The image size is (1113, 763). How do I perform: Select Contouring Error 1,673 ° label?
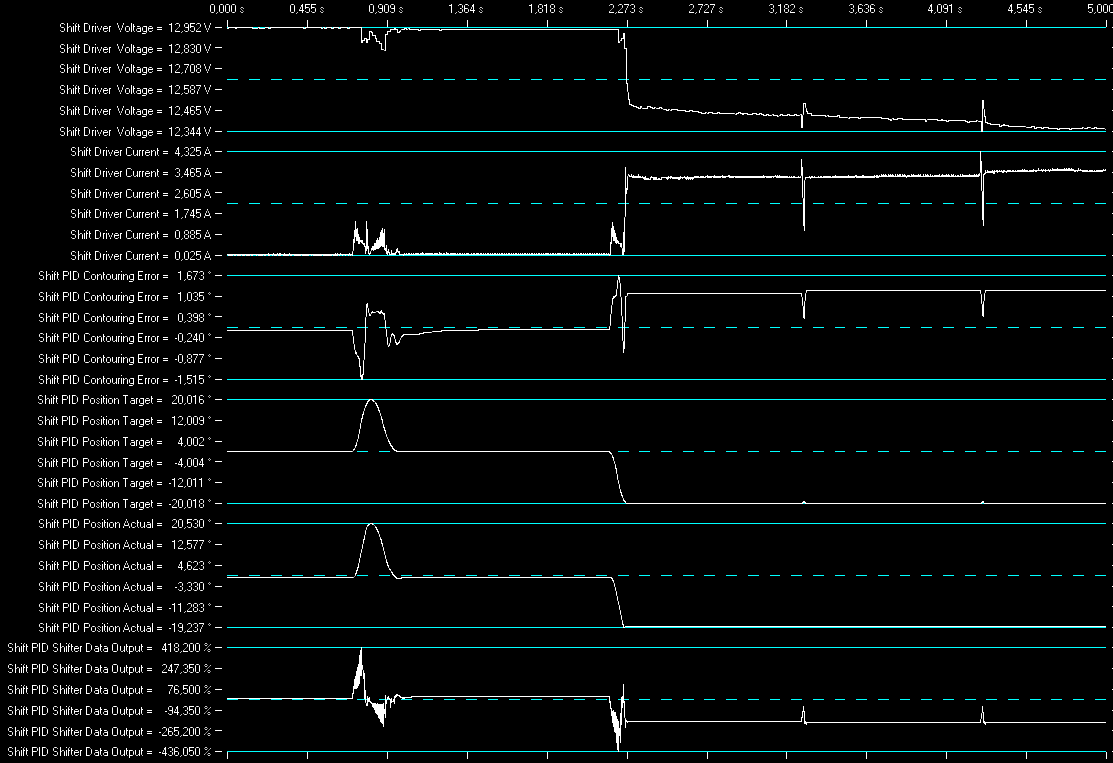point(125,276)
